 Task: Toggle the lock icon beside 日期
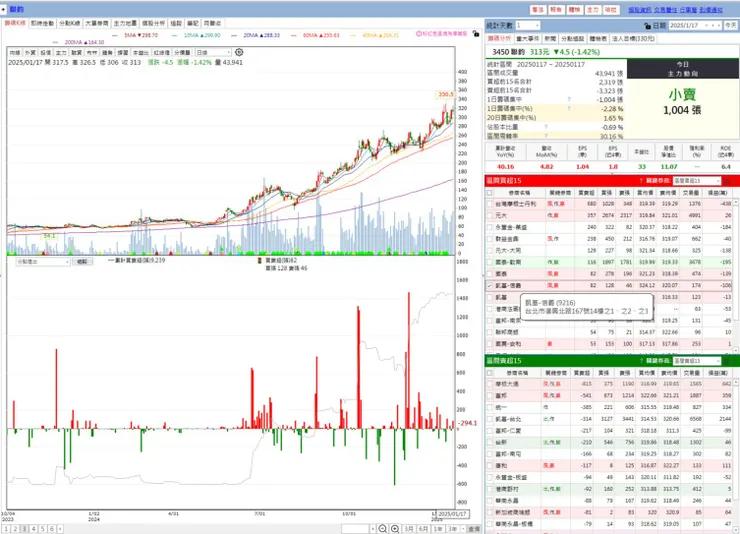coord(647,25)
